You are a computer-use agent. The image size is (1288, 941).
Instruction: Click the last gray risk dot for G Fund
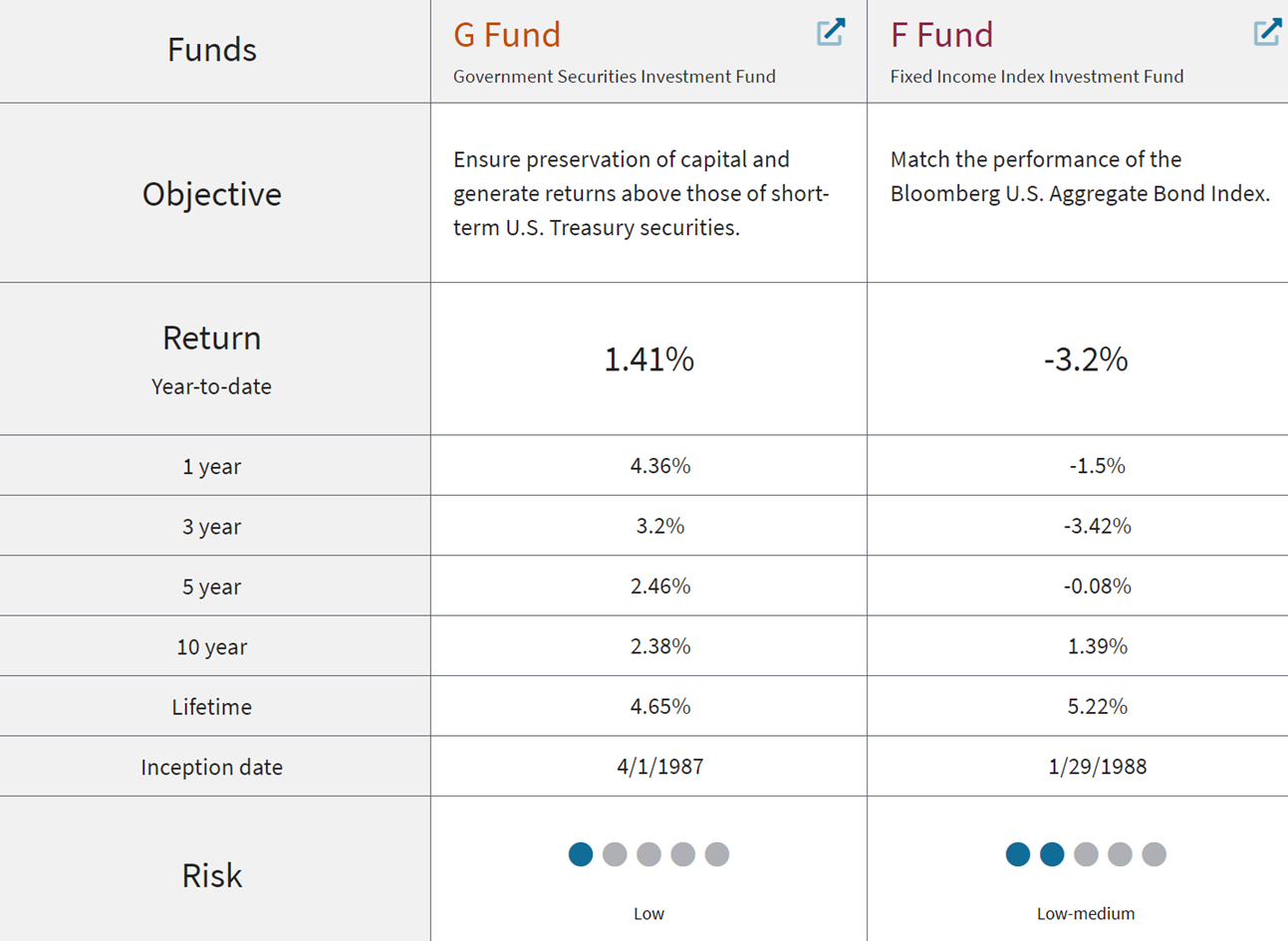(x=718, y=854)
